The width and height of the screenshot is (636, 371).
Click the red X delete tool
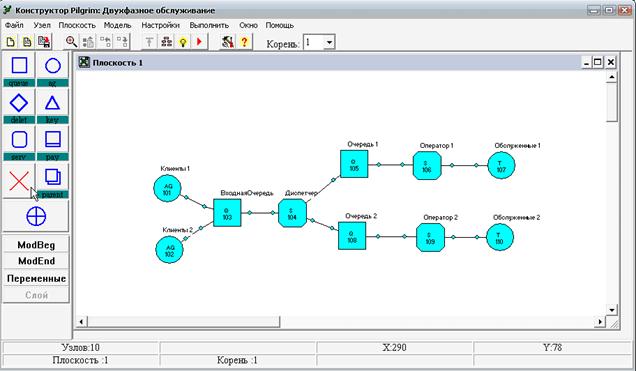point(19,180)
